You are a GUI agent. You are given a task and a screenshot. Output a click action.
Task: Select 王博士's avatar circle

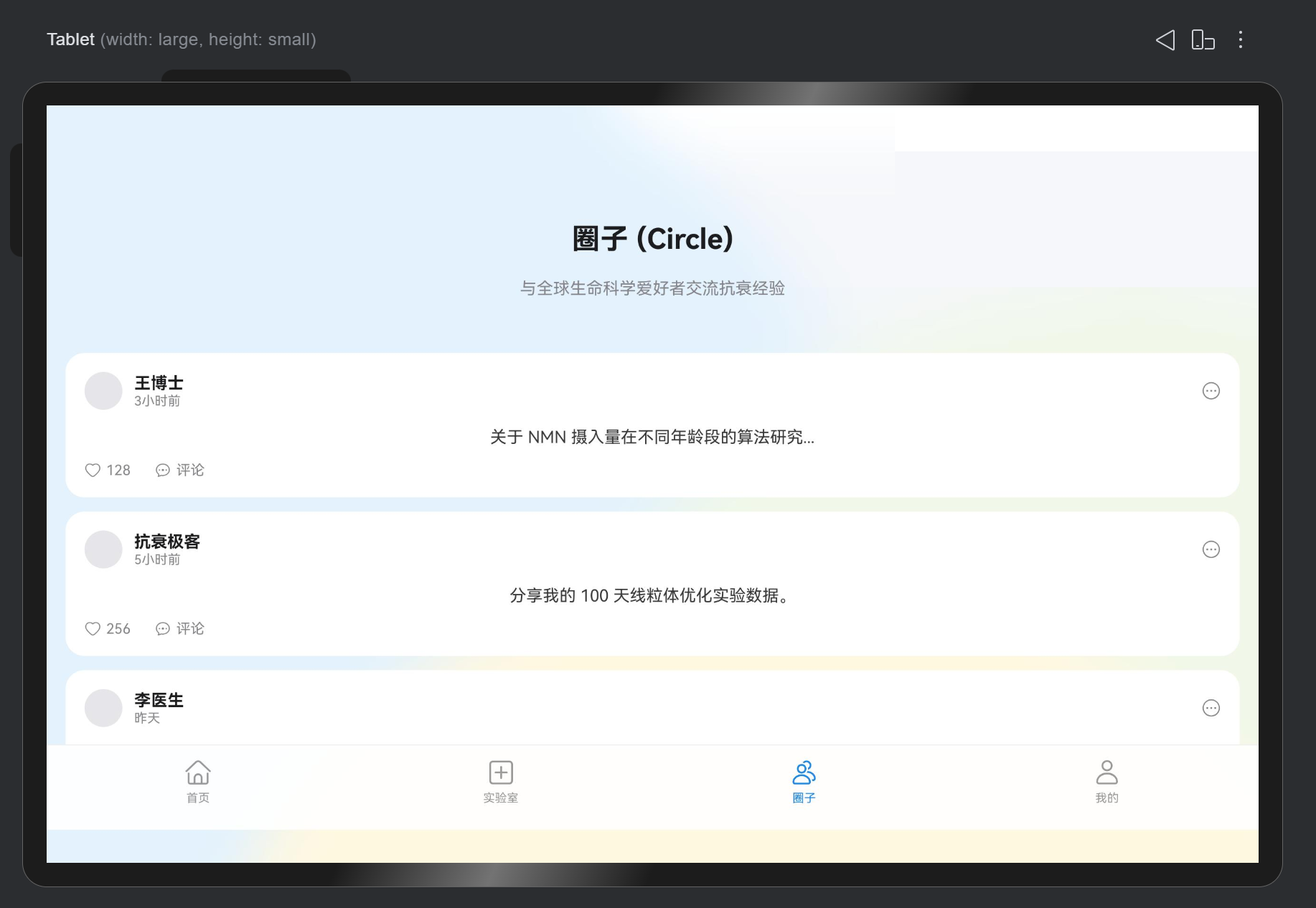[x=103, y=391]
